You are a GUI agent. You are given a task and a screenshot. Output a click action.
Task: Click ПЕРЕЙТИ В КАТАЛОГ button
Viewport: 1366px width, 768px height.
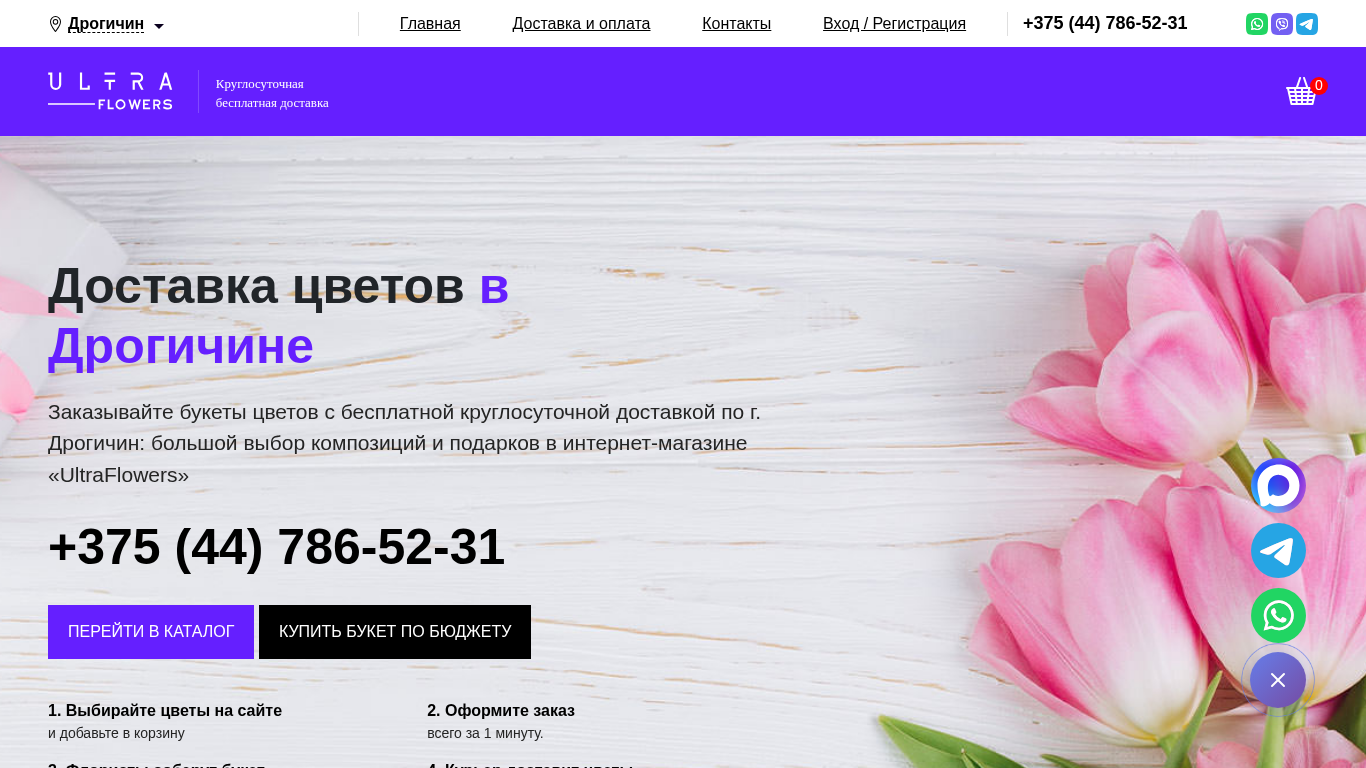151,632
